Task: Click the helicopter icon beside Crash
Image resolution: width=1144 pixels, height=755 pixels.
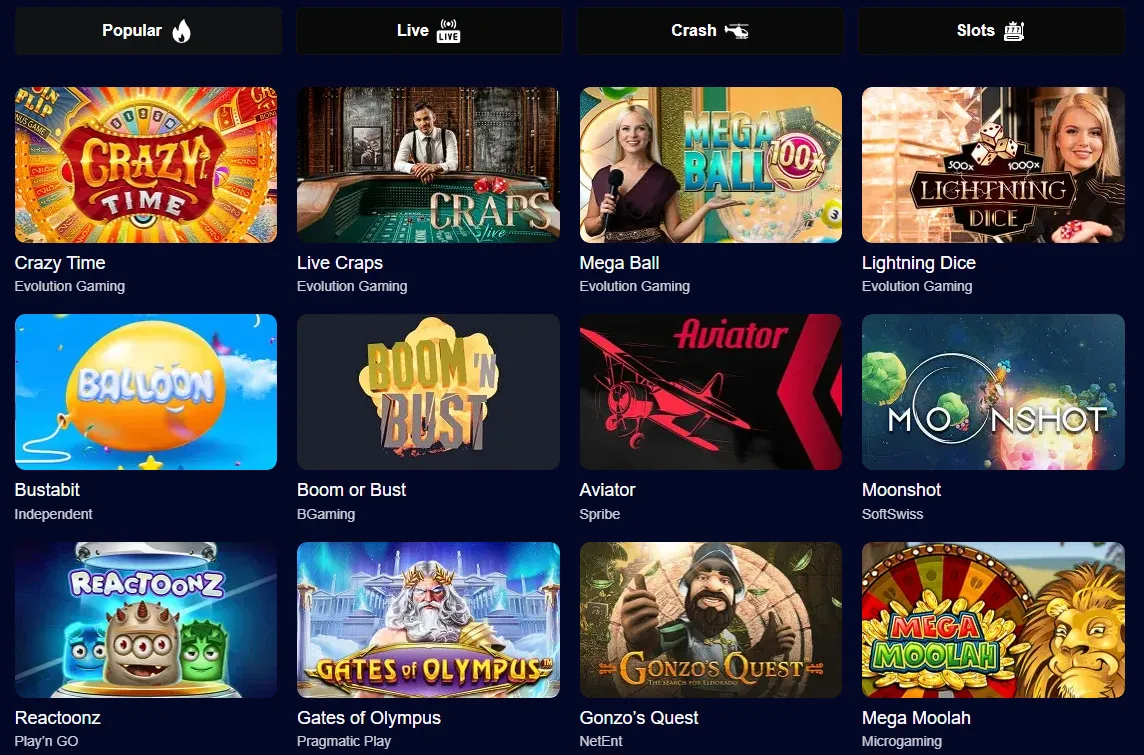Action: [x=736, y=31]
